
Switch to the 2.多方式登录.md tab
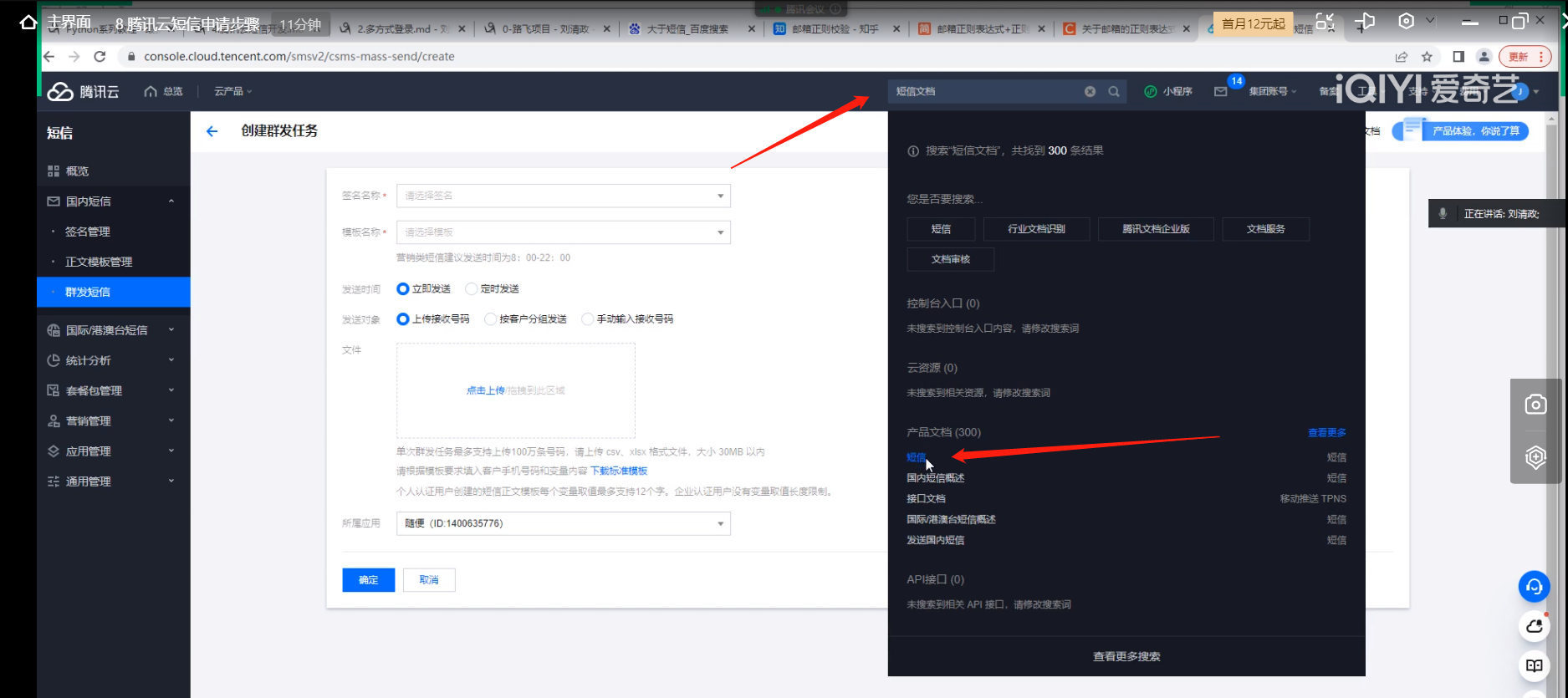point(402,28)
